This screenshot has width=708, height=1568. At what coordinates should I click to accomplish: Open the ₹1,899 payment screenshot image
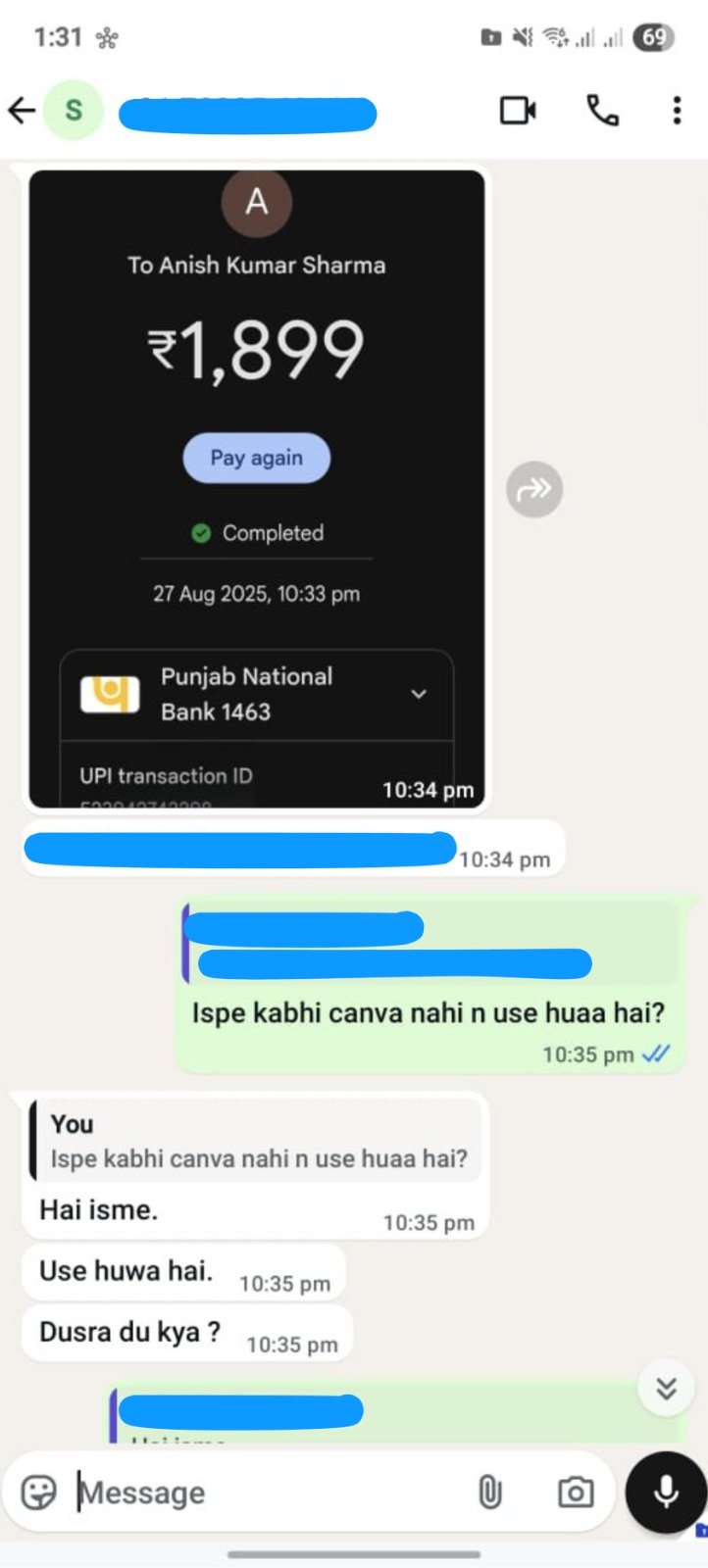coord(257,489)
